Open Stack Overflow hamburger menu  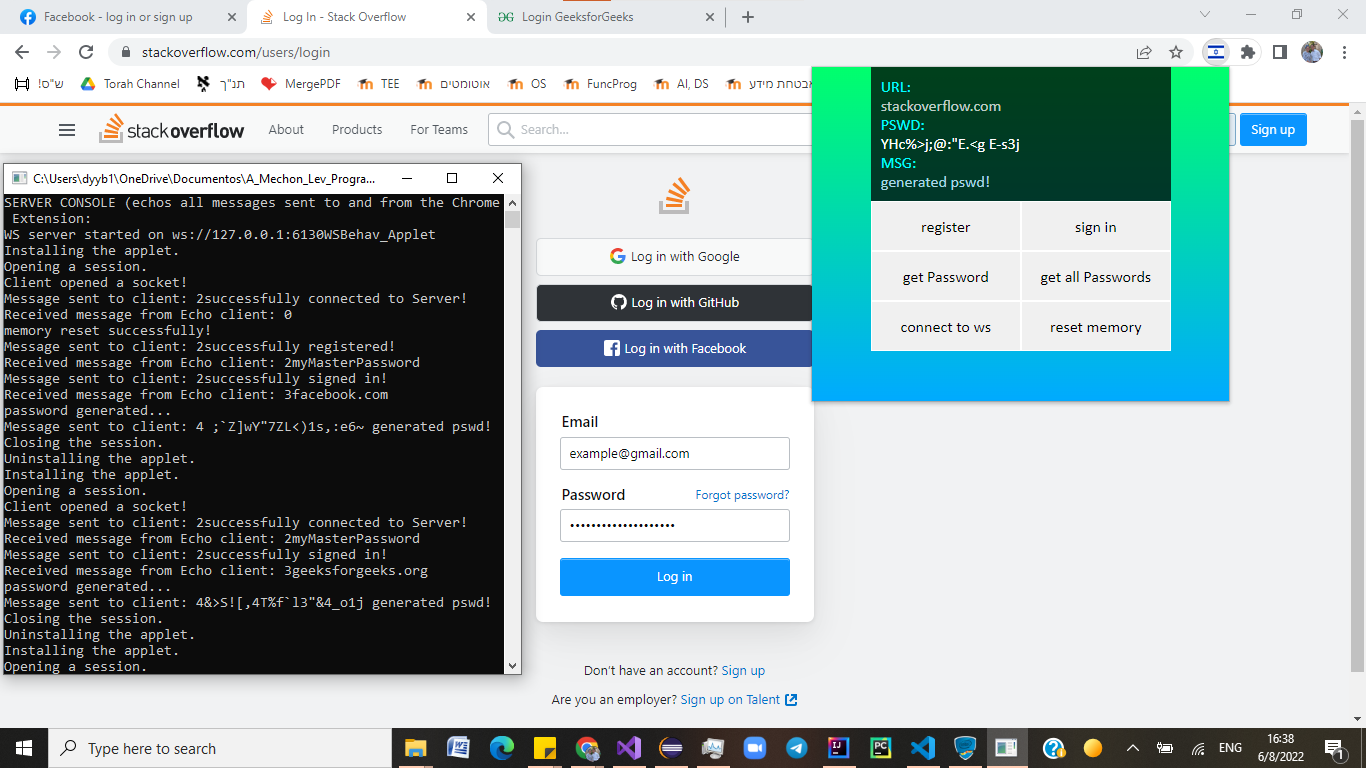[x=67, y=130]
